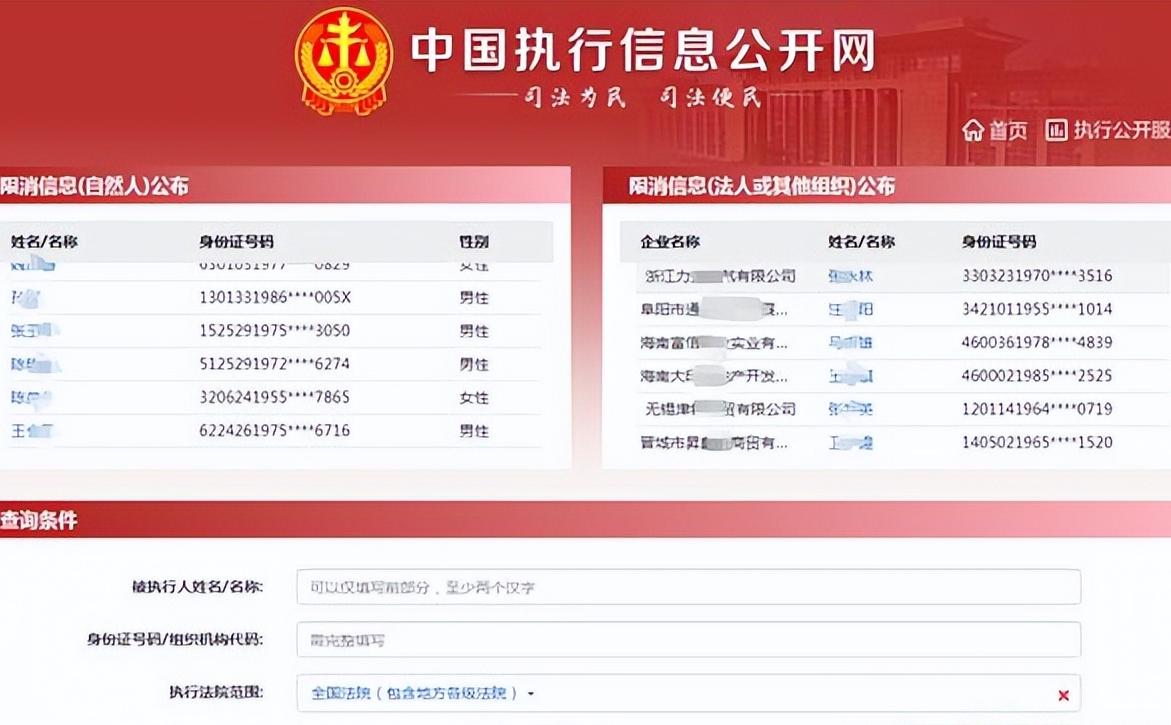Click ID number 1301331986****005X
Image resolution: width=1171 pixels, height=725 pixels.
coord(275,297)
